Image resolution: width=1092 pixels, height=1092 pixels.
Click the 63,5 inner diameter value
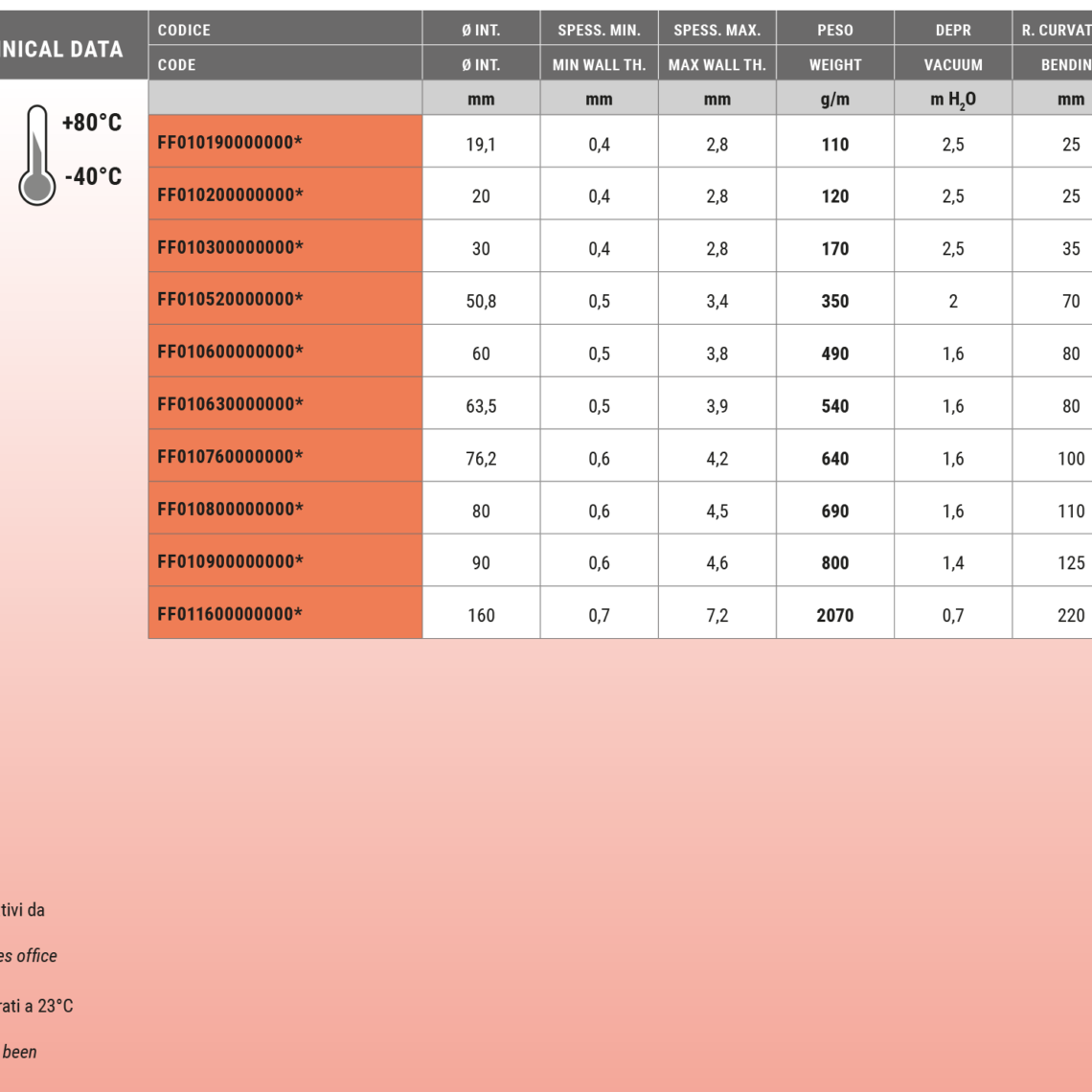coord(481,406)
